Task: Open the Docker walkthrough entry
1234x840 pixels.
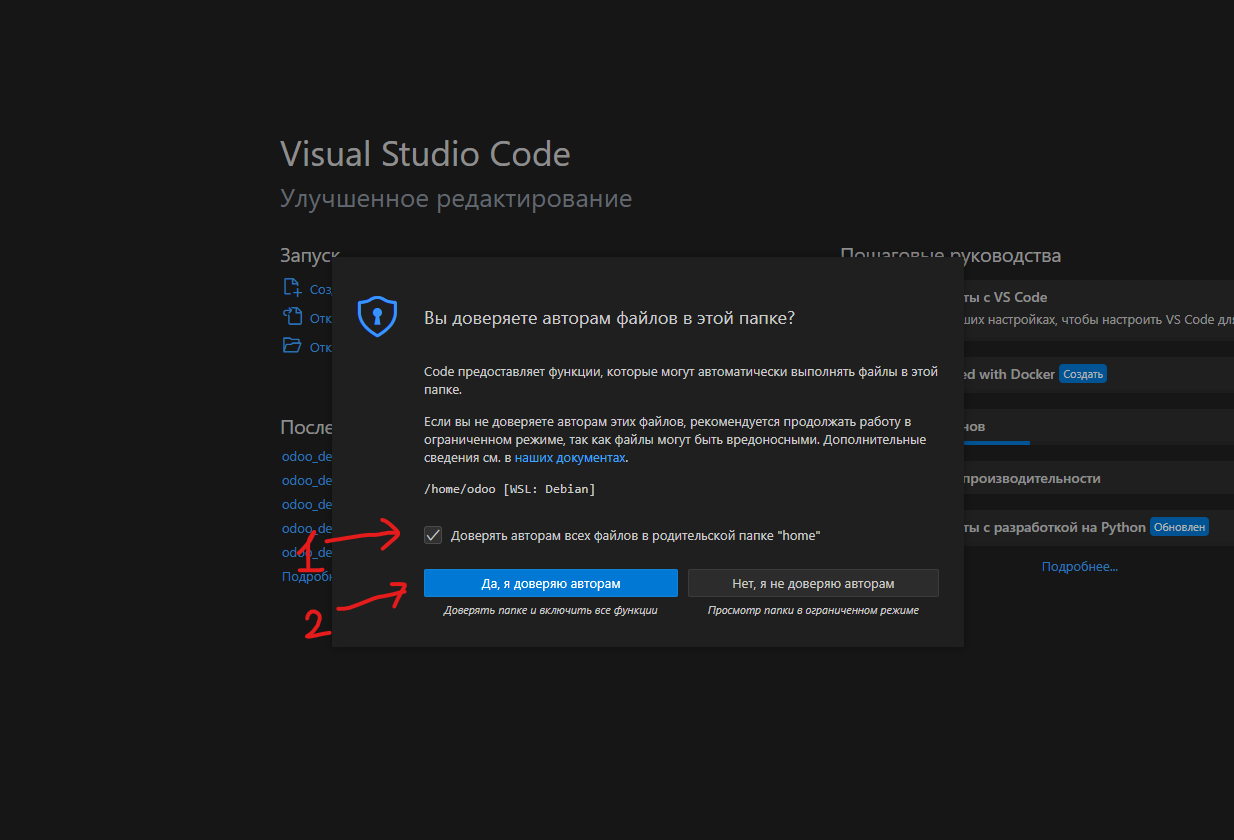Action: coord(1099,374)
